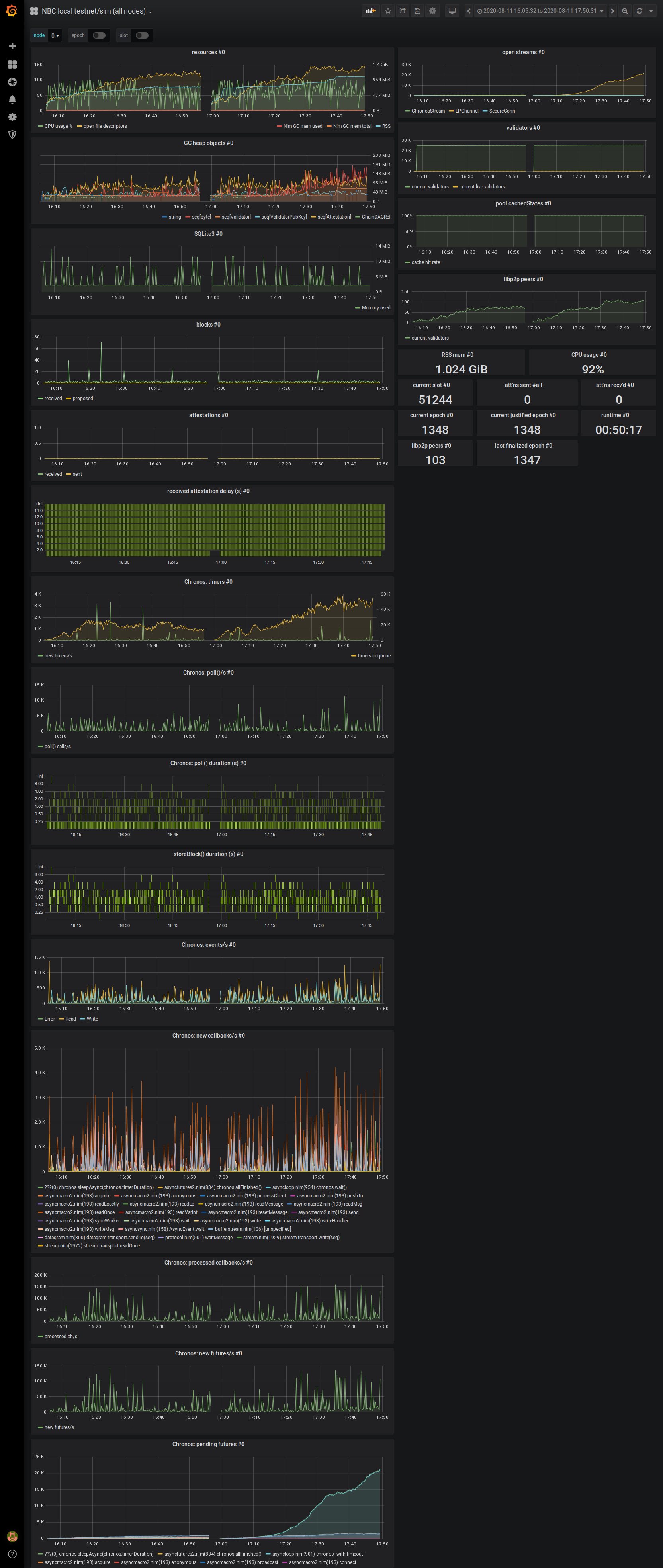Click the dashboard grid icon beside the title

point(33,11)
